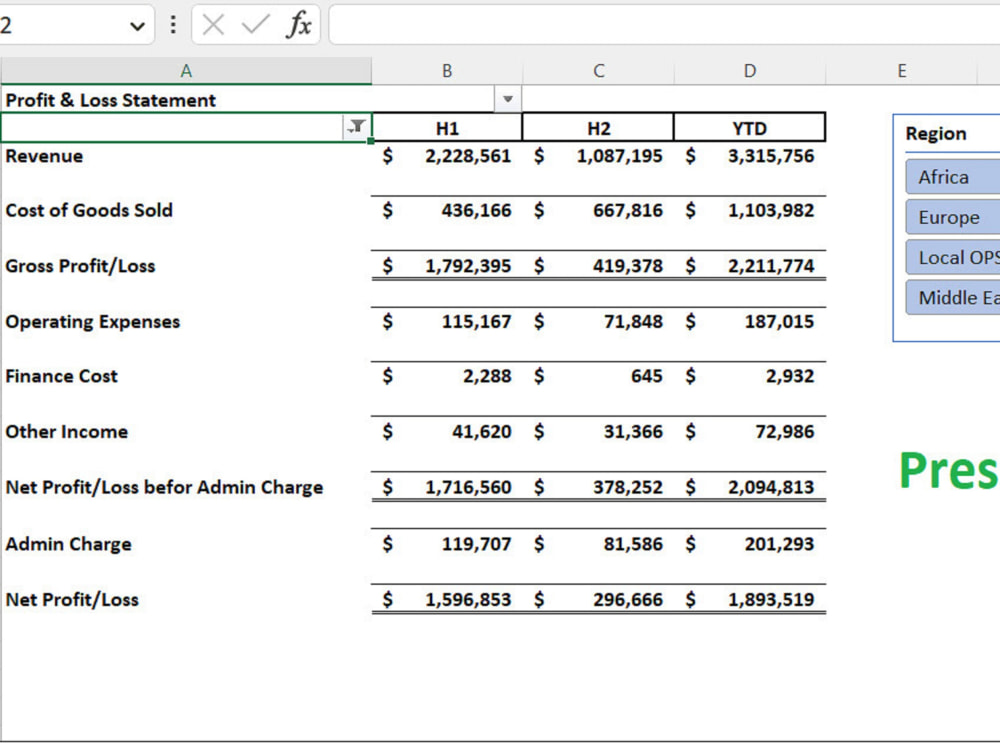Select column B header

pos(447,71)
